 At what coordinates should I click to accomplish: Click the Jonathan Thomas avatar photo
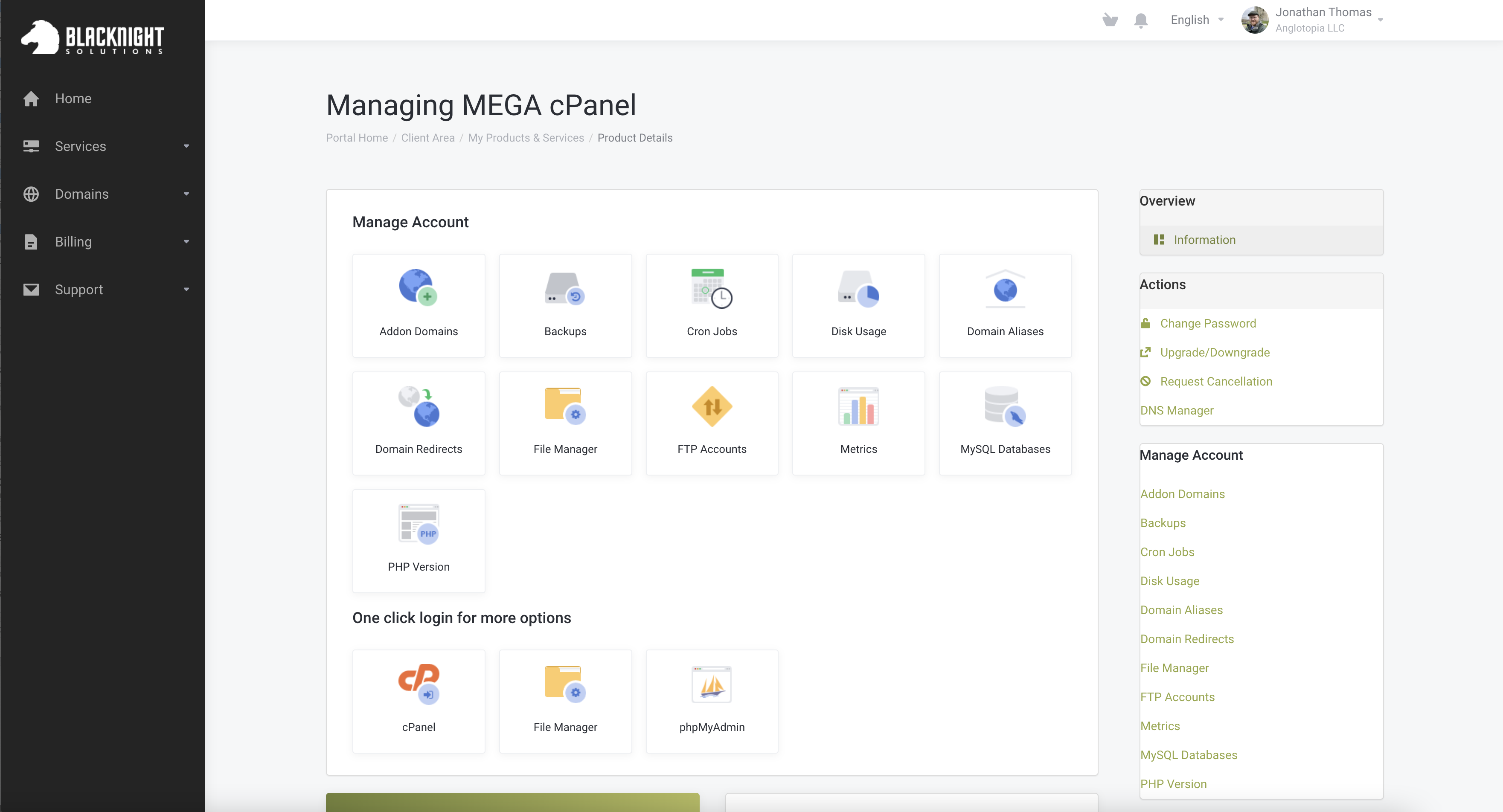[x=1254, y=20]
